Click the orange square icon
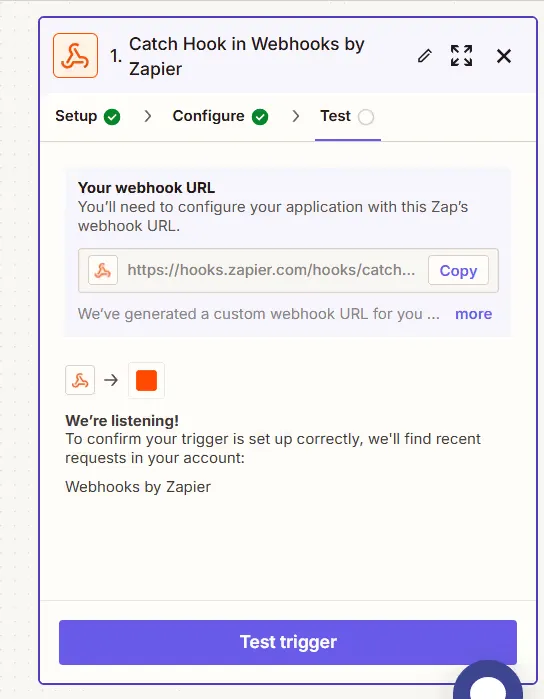 (146, 380)
